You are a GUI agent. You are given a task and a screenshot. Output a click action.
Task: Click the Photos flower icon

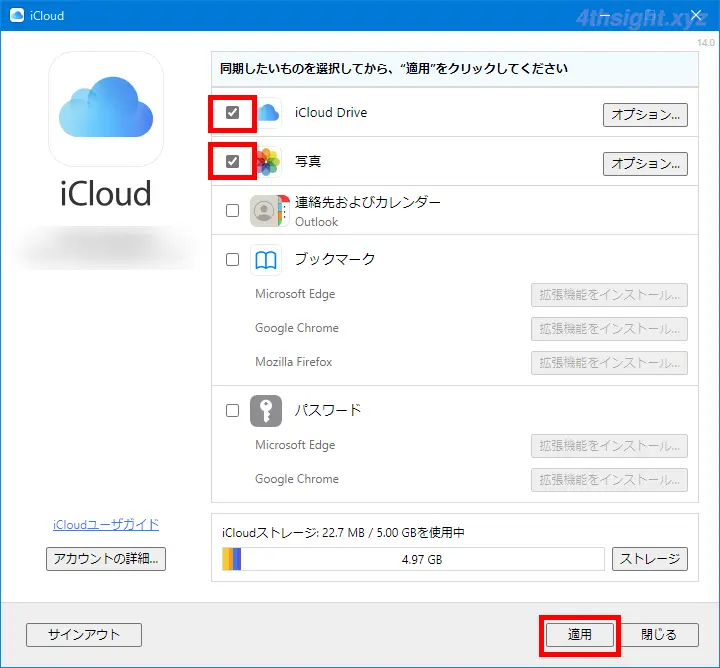[x=268, y=162]
